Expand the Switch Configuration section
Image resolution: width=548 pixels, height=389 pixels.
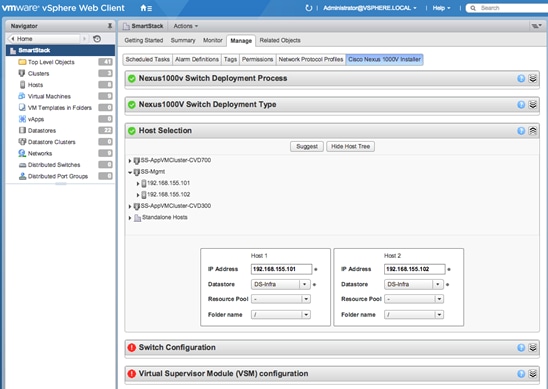coord(533,347)
